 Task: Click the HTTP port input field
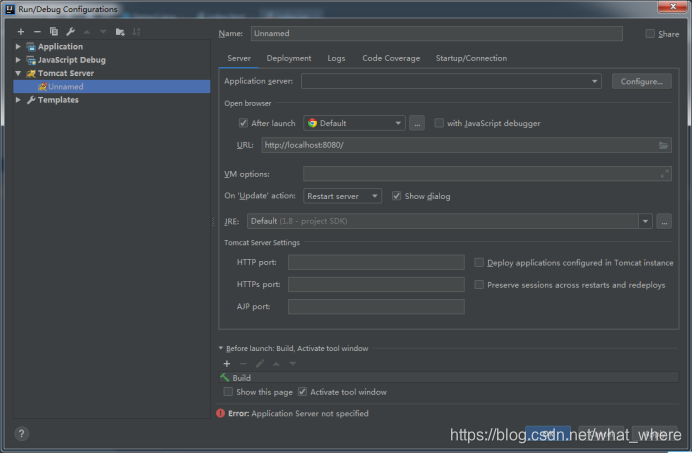[376, 262]
